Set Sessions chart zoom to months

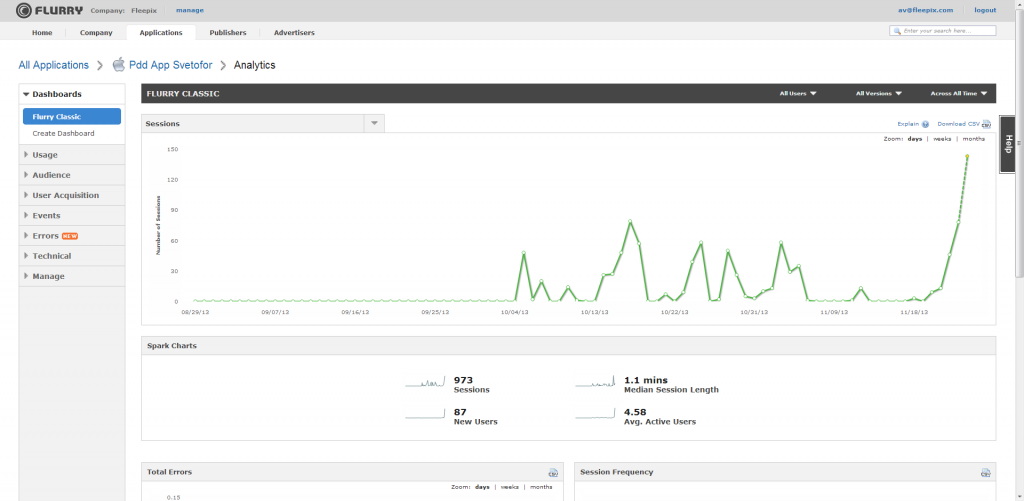tap(973, 139)
